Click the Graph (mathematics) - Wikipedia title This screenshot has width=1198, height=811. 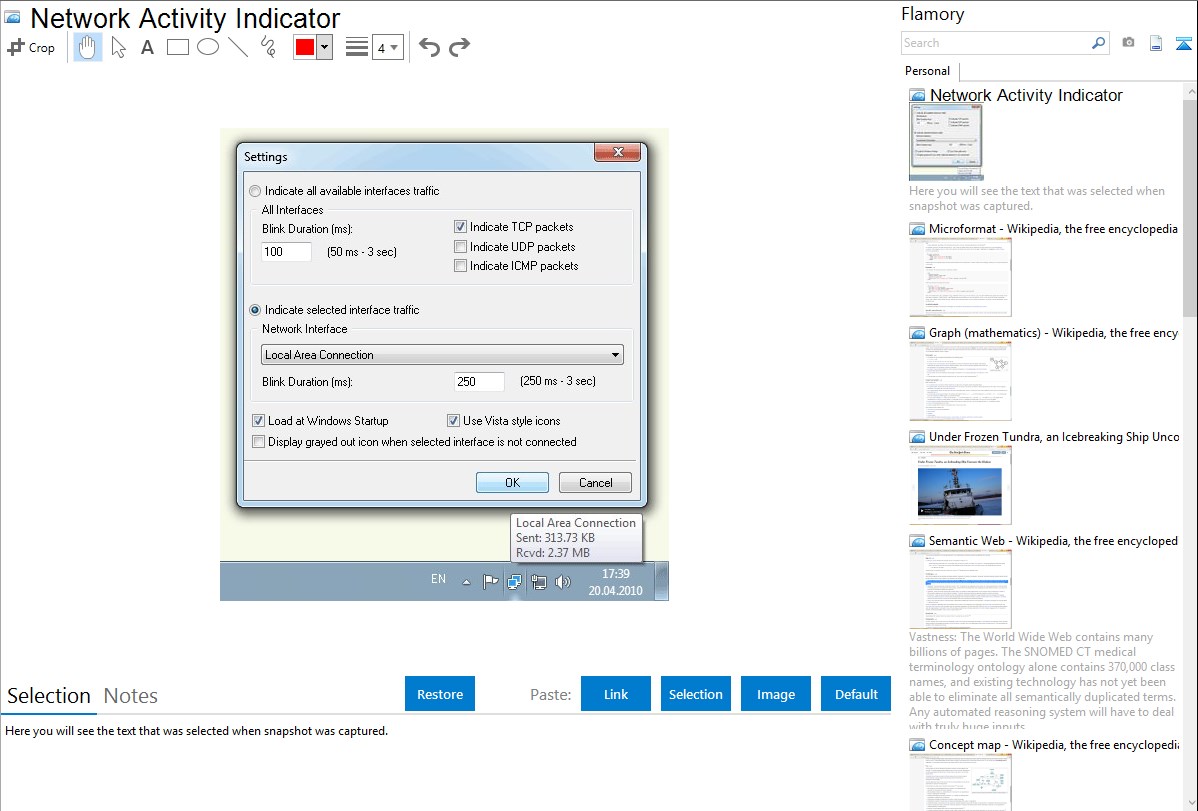(1053, 333)
